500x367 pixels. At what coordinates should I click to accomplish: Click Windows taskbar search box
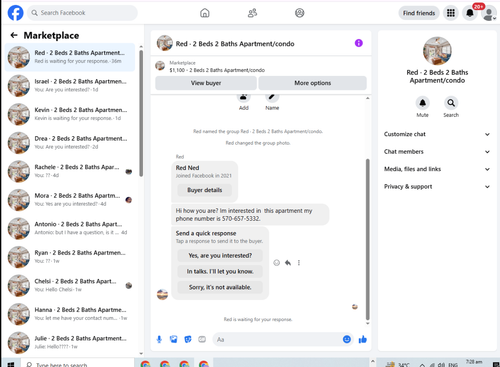tap(78, 364)
